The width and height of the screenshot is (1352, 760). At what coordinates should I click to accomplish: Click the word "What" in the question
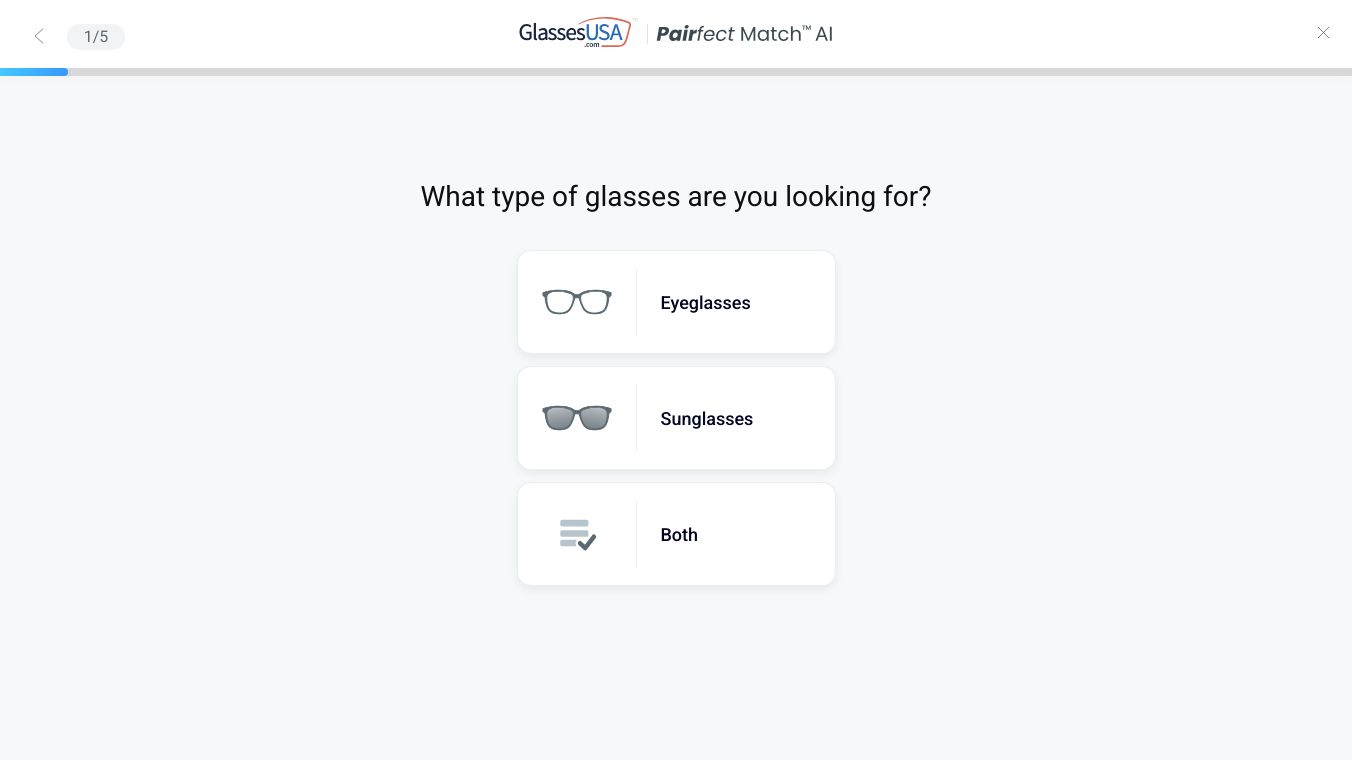pos(452,197)
